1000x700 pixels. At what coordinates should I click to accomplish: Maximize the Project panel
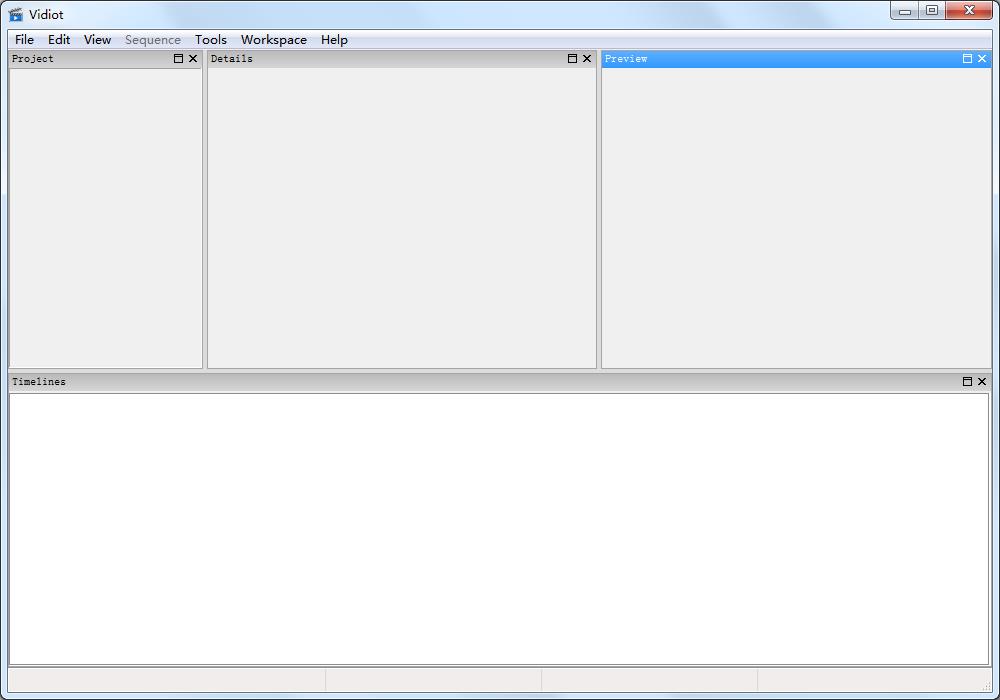(179, 59)
